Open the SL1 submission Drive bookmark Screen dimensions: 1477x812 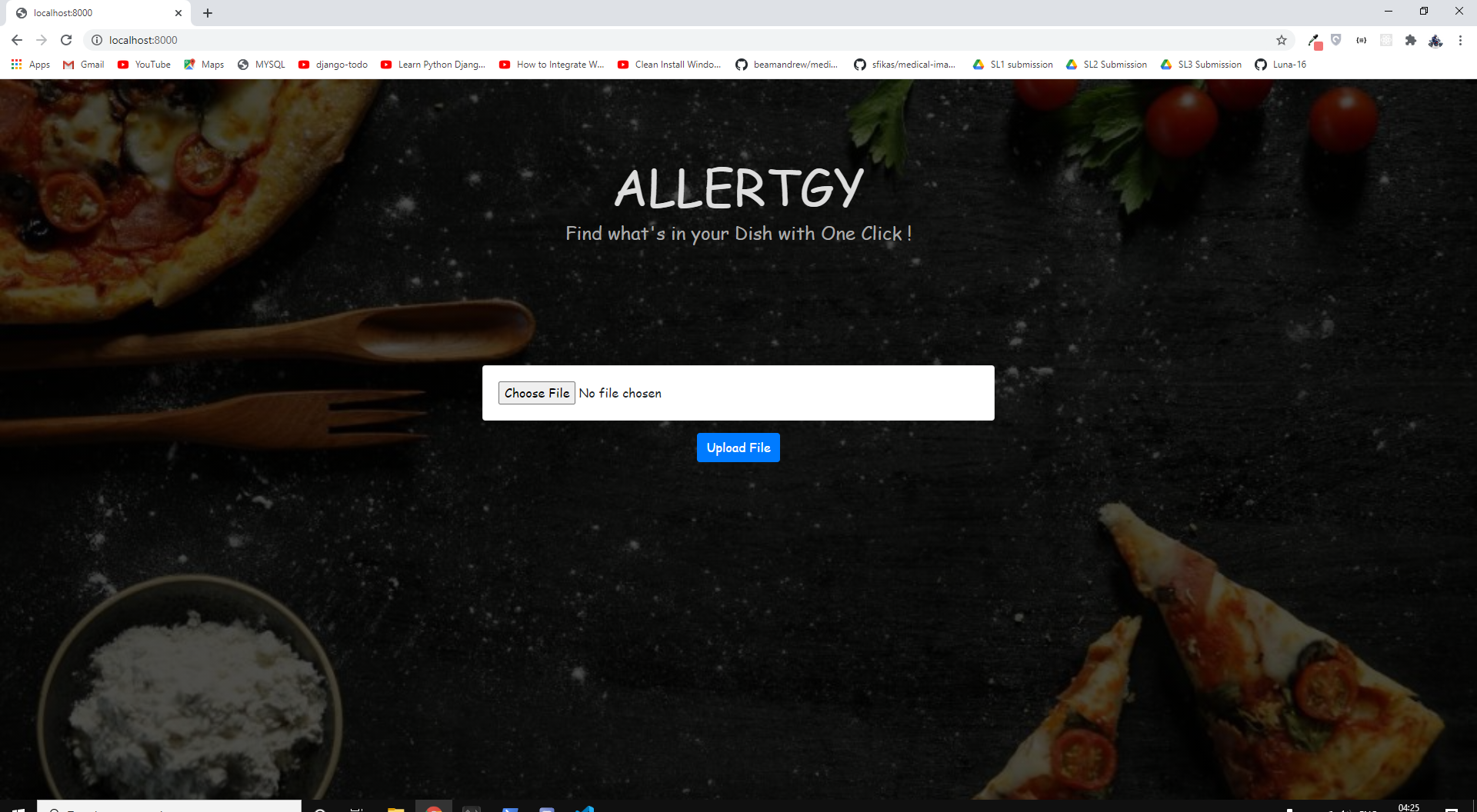tap(1013, 65)
